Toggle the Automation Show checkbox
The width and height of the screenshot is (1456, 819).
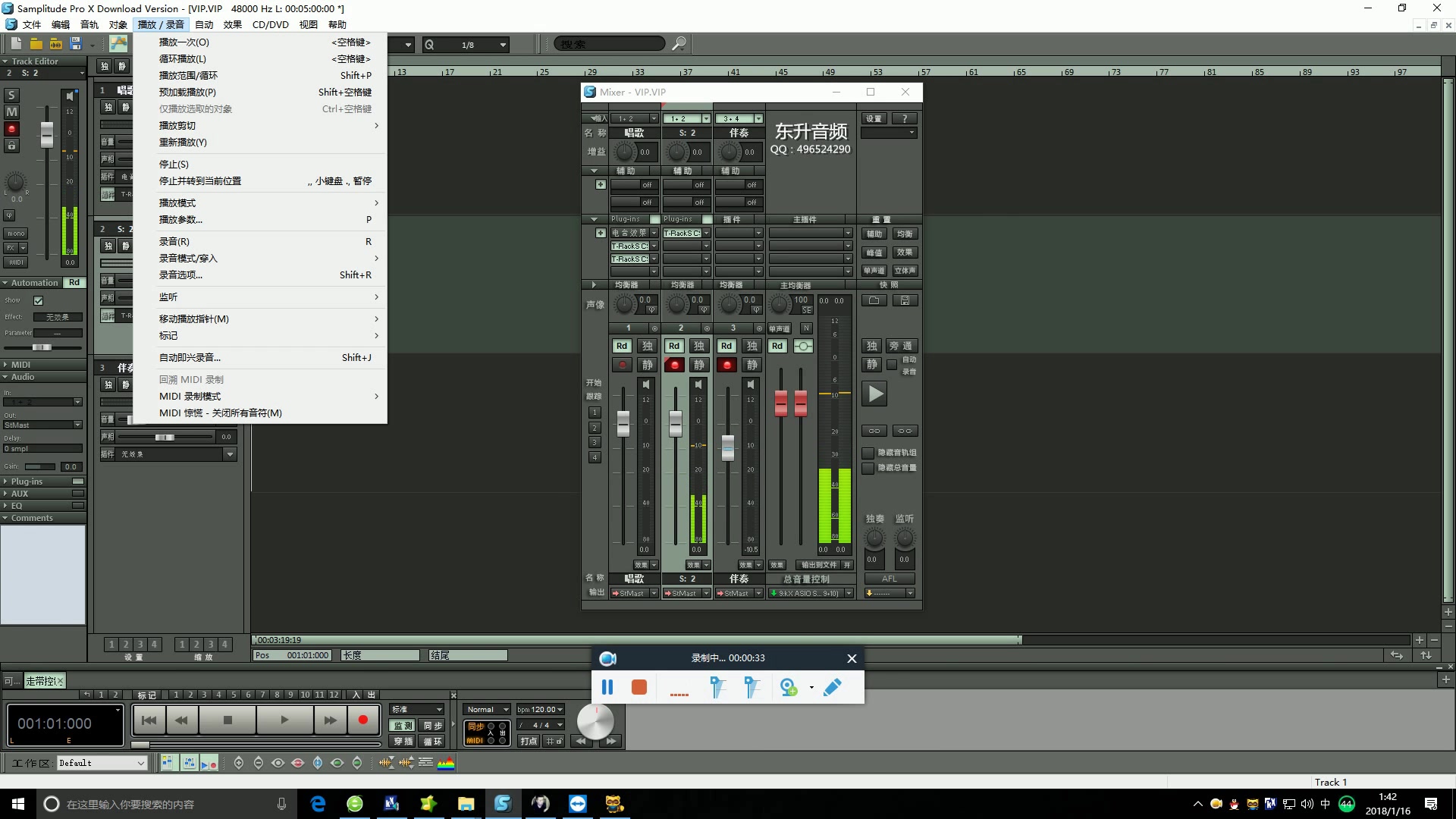[39, 301]
